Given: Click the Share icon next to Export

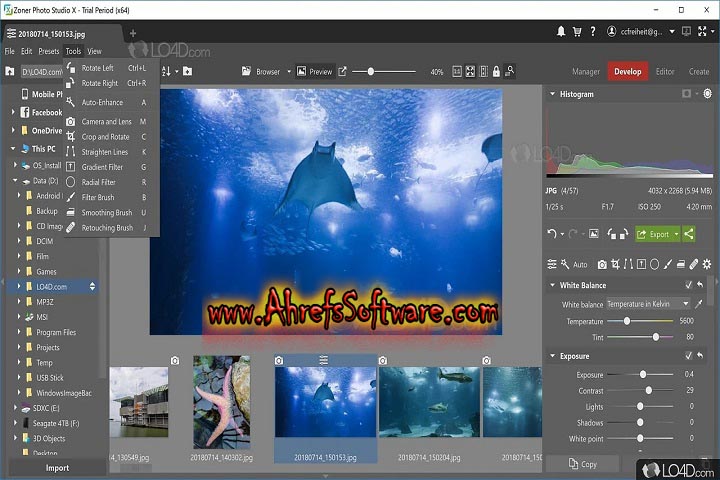Looking at the screenshot, I should click(x=688, y=234).
